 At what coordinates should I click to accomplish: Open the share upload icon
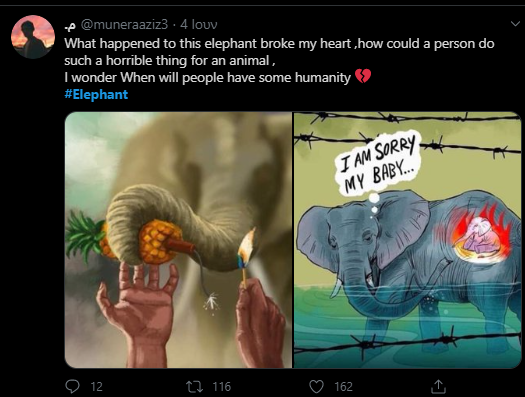(x=438, y=386)
